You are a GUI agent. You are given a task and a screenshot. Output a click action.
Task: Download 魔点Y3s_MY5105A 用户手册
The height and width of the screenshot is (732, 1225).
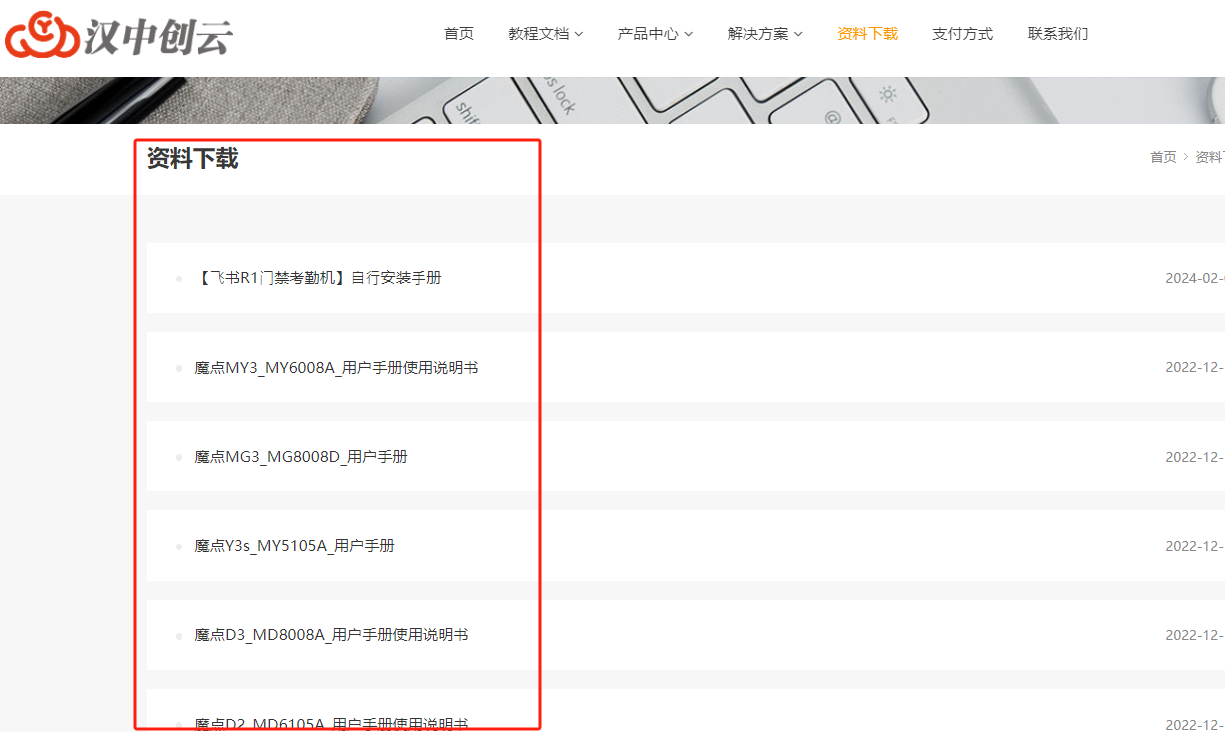pyautogui.click(x=294, y=546)
